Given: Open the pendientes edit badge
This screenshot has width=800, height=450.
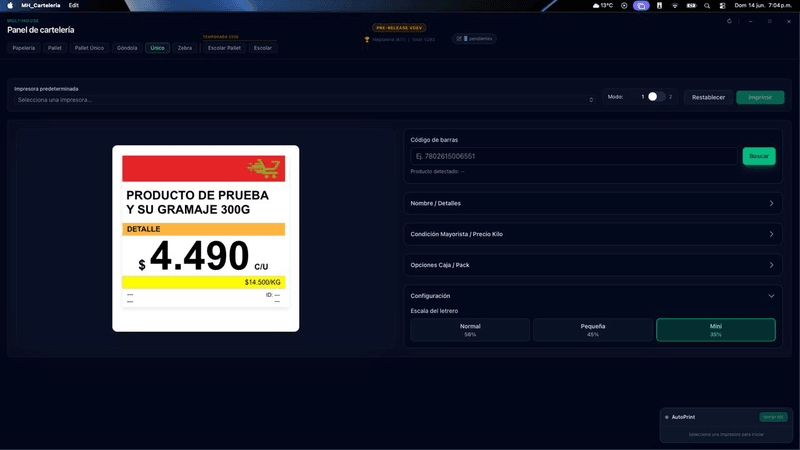Looking at the screenshot, I should (x=474, y=39).
